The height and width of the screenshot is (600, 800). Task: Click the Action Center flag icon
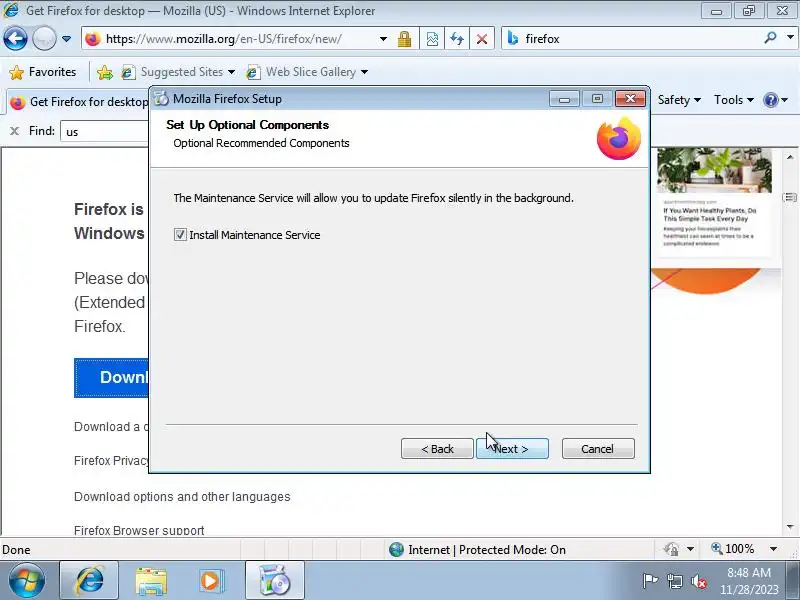tap(650, 581)
